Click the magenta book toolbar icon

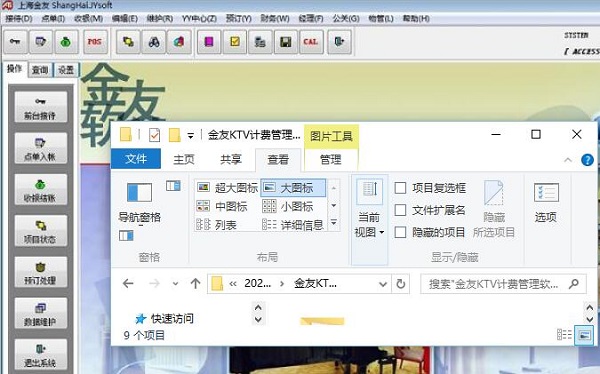209,41
